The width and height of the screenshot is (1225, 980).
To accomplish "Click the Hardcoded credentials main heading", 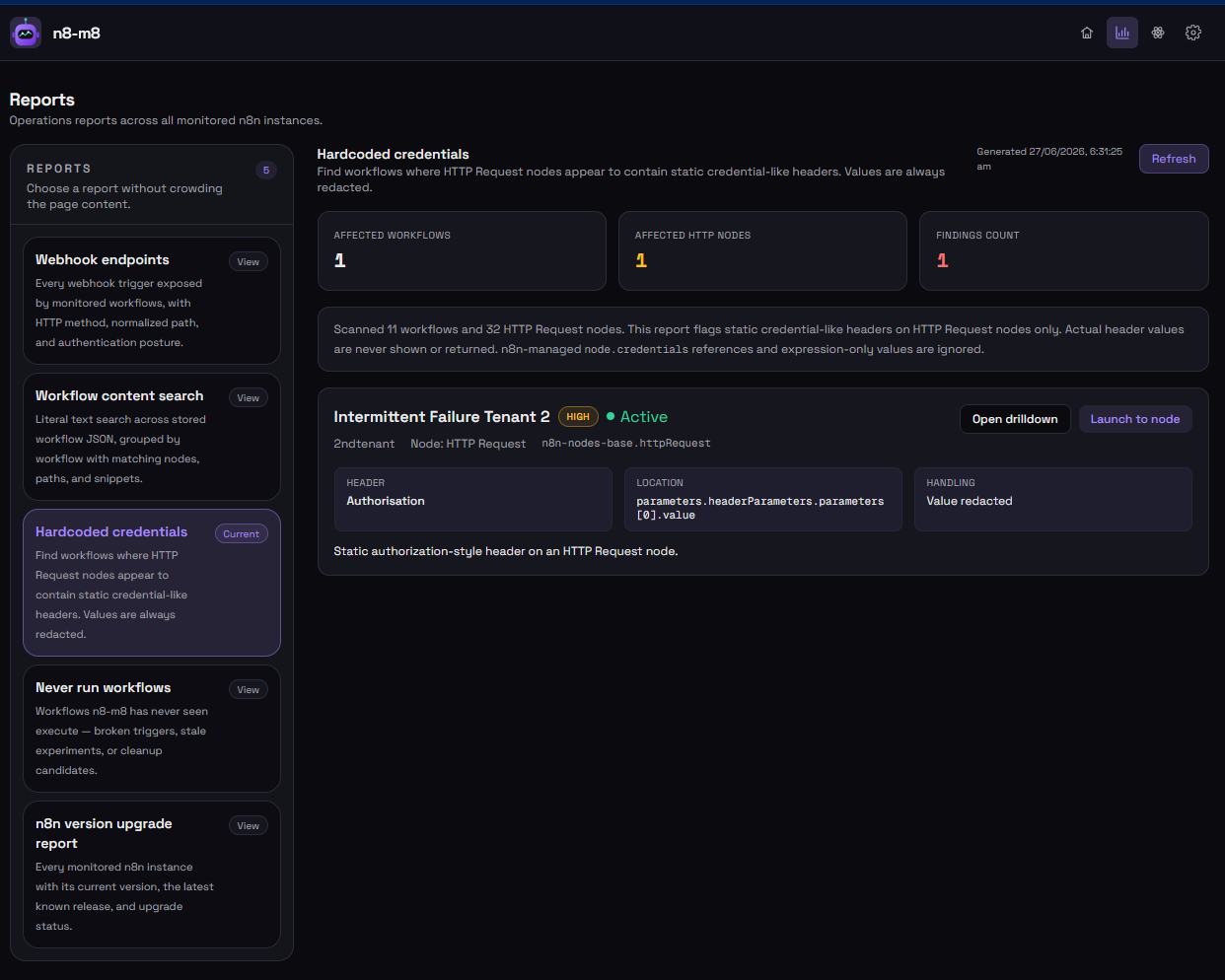I will point(393,154).
